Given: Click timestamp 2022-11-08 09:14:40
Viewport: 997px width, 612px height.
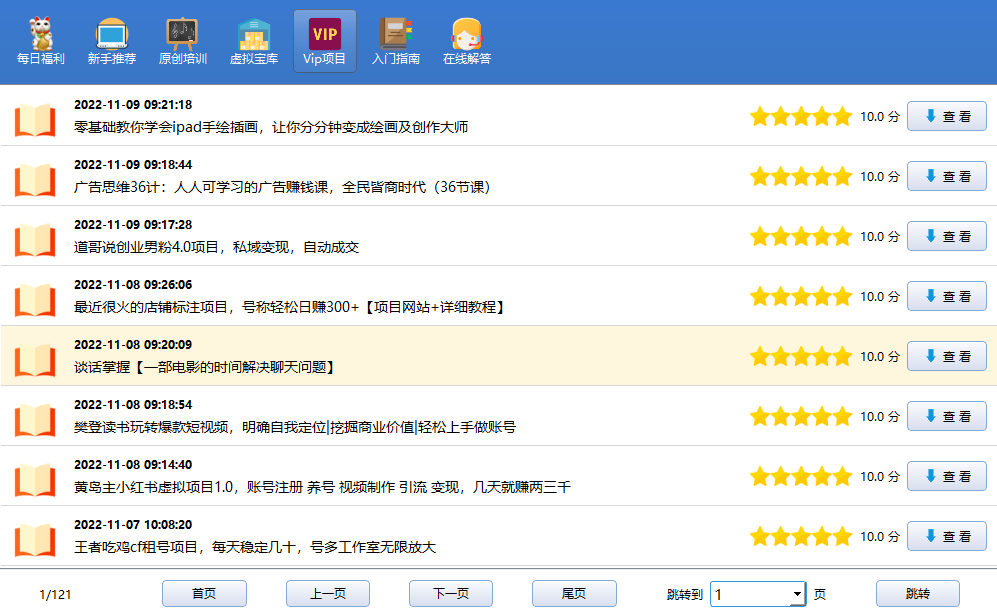Looking at the screenshot, I should pos(133,465).
